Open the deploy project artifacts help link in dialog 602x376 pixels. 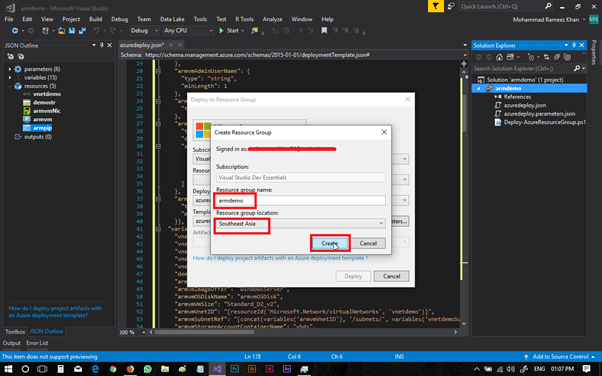click(280, 258)
